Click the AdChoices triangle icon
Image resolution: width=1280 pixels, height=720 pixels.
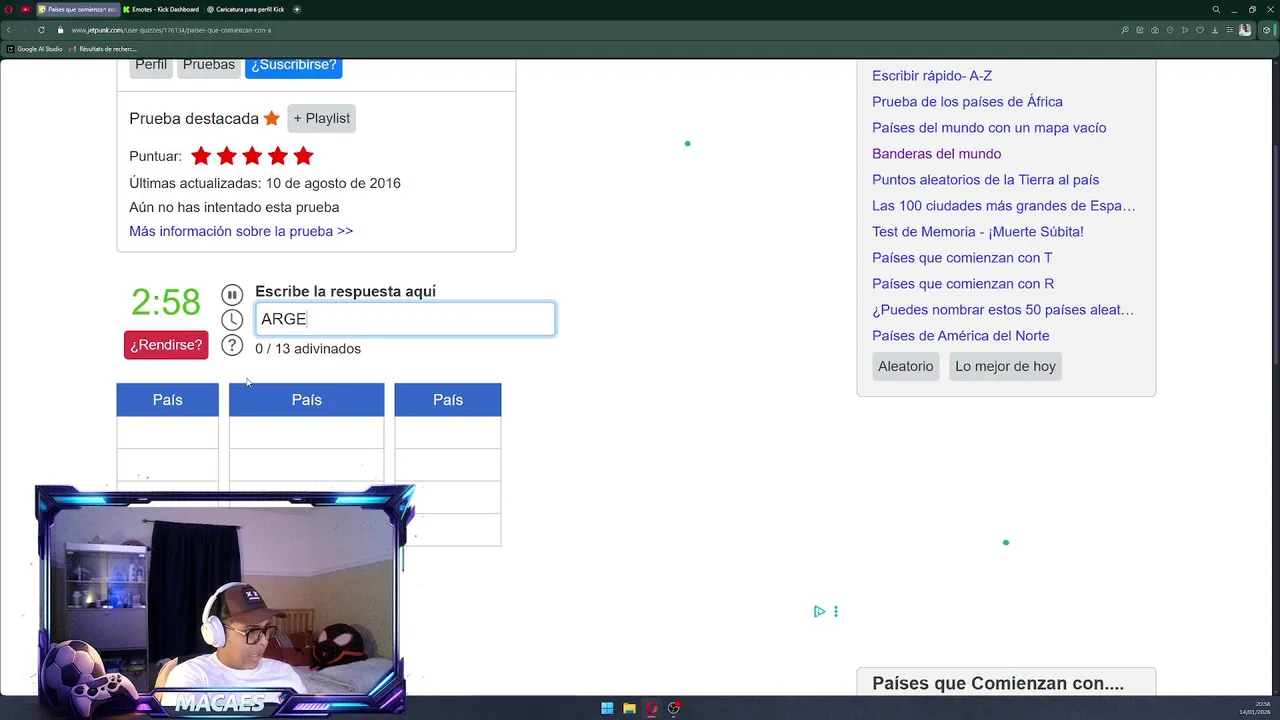point(819,611)
